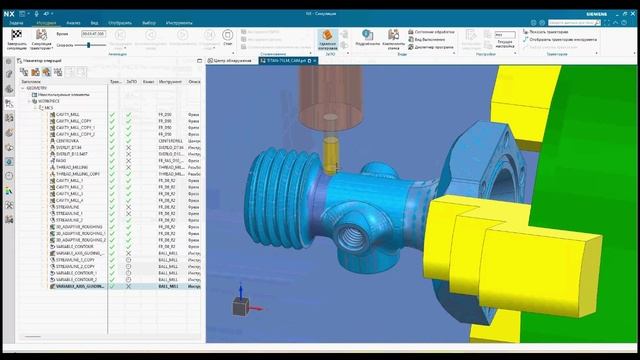640x360 pixels.
Task: Click the Tool column header Инструмент
Action: [170, 82]
